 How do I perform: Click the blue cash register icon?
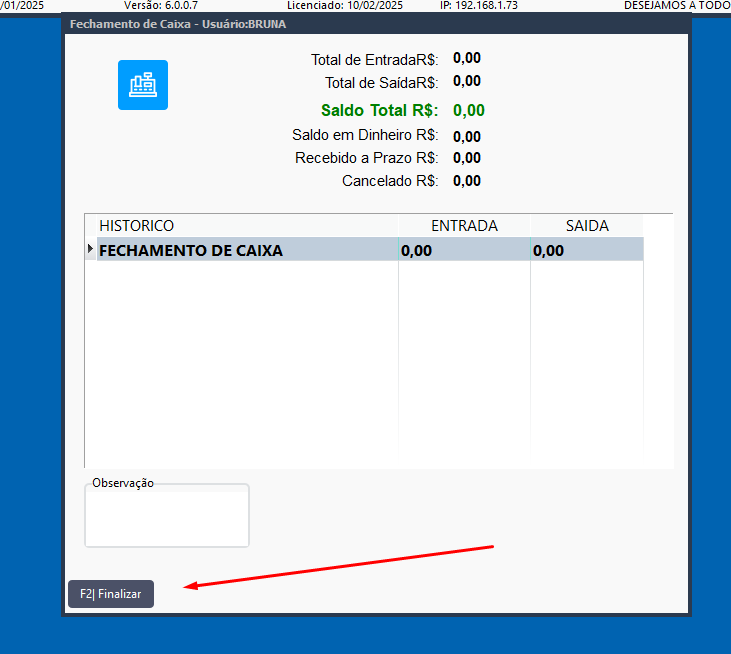(x=143, y=85)
